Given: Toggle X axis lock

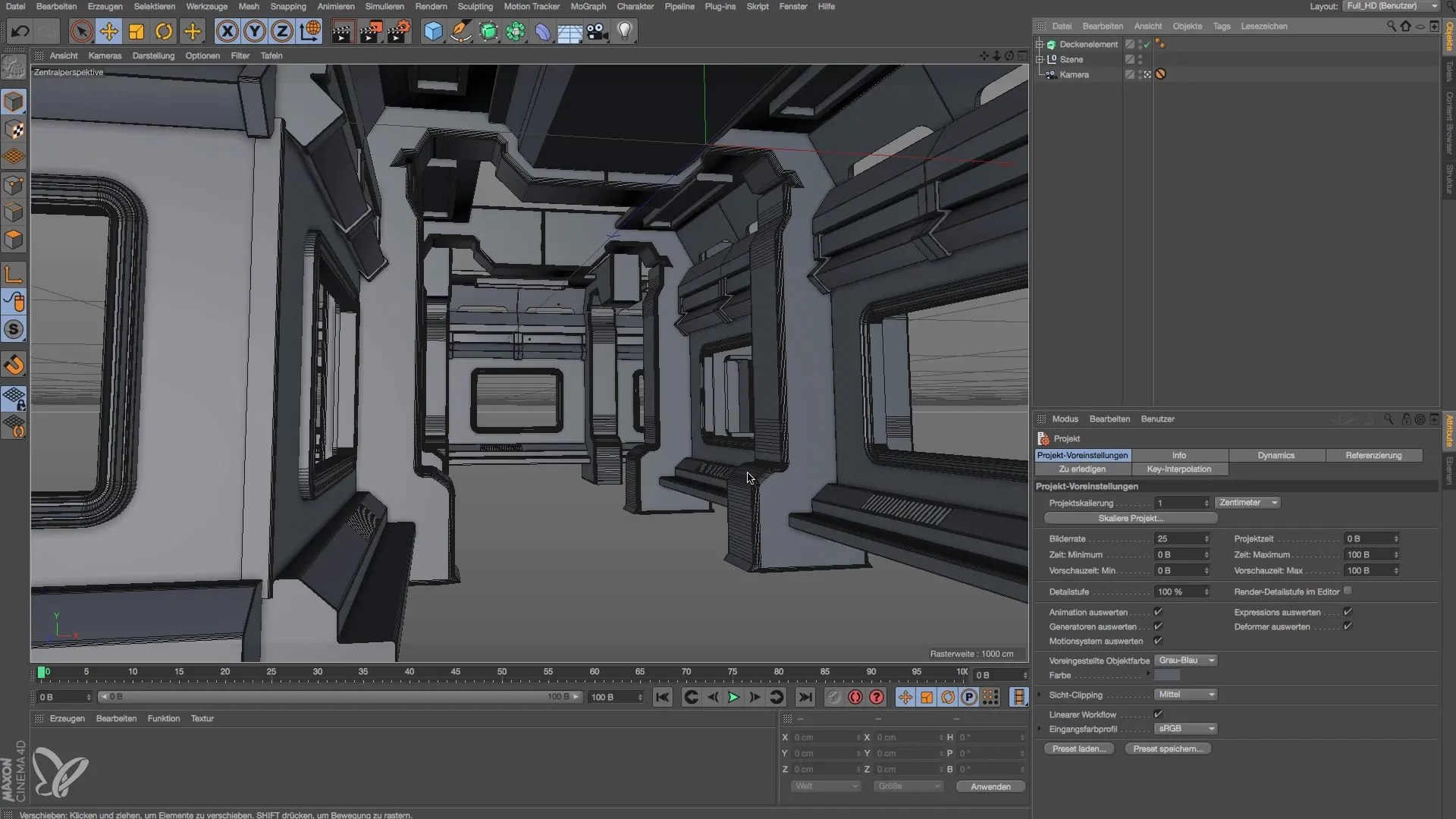Looking at the screenshot, I should click(227, 31).
